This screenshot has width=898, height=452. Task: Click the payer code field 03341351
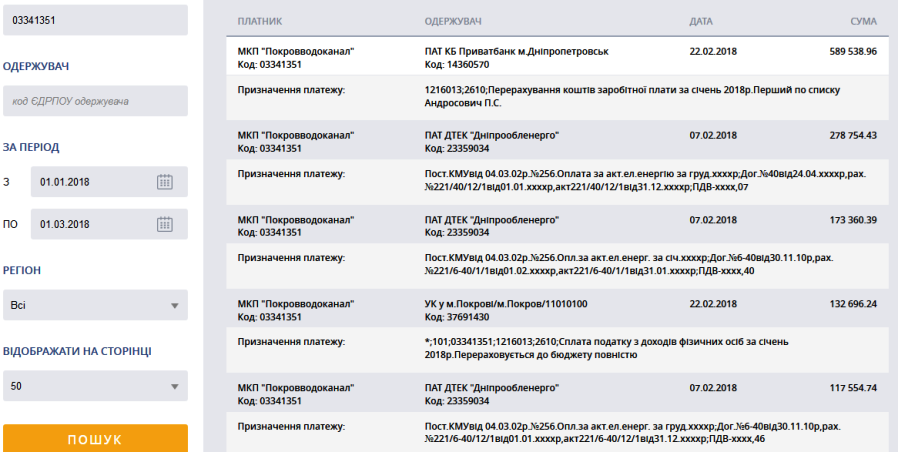pyautogui.click(x=95, y=20)
